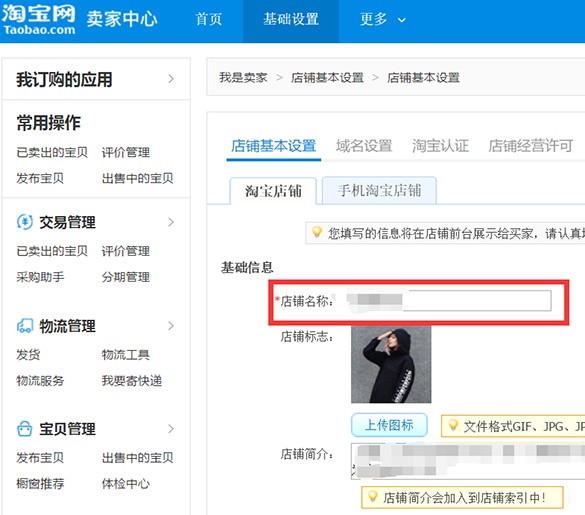
Task: Open the 发货 link under 物流管理
Action: click(x=28, y=355)
